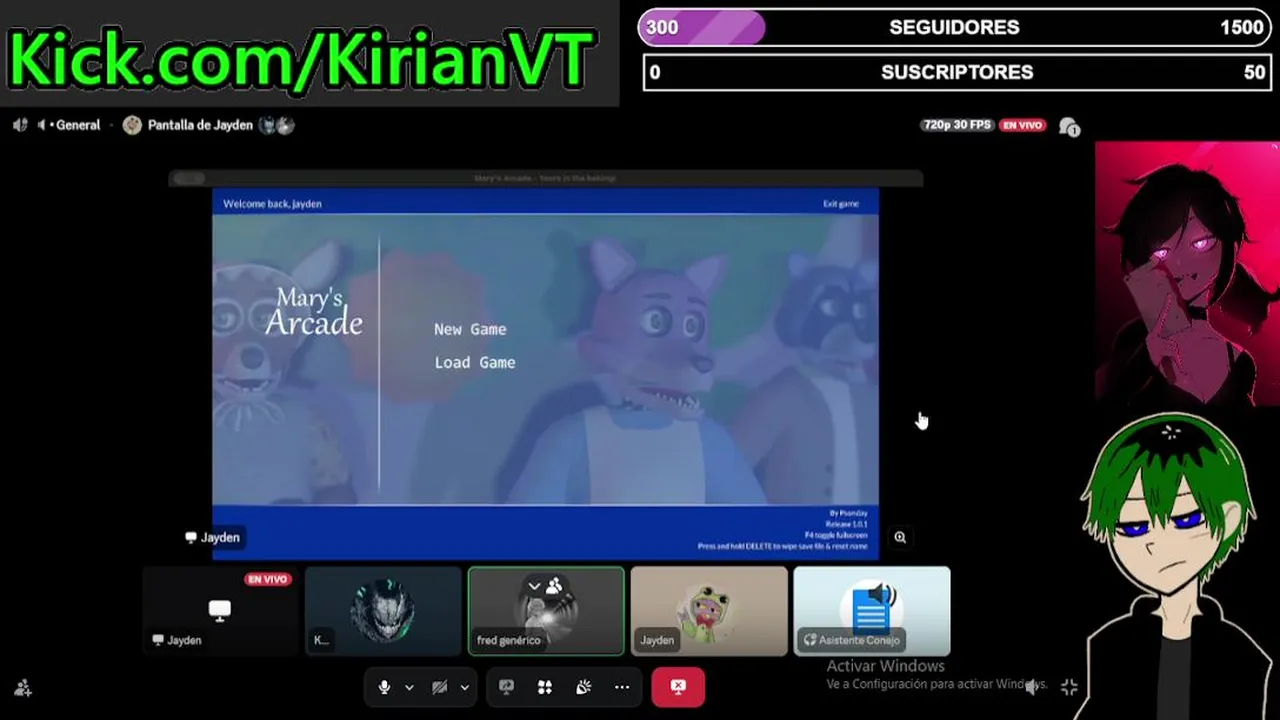This screenshot has height=720, width=1280.
Task: Click the people icon on fred genérico tile
Action: [x=554, y=586]
